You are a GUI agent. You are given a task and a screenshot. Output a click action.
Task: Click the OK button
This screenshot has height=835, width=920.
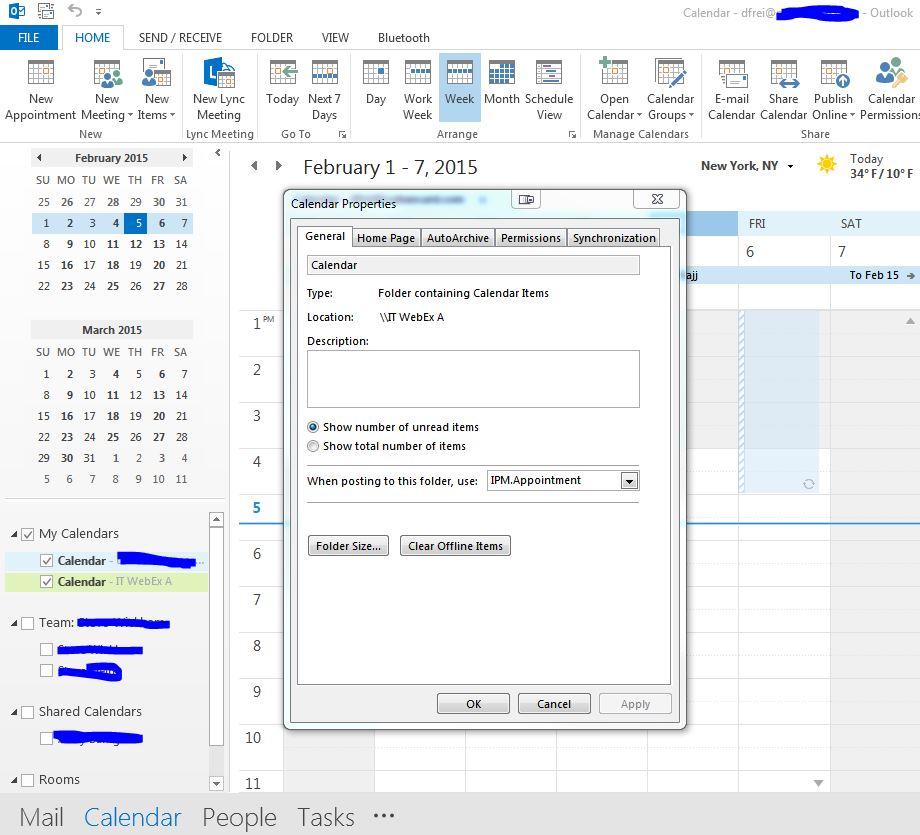473,704
